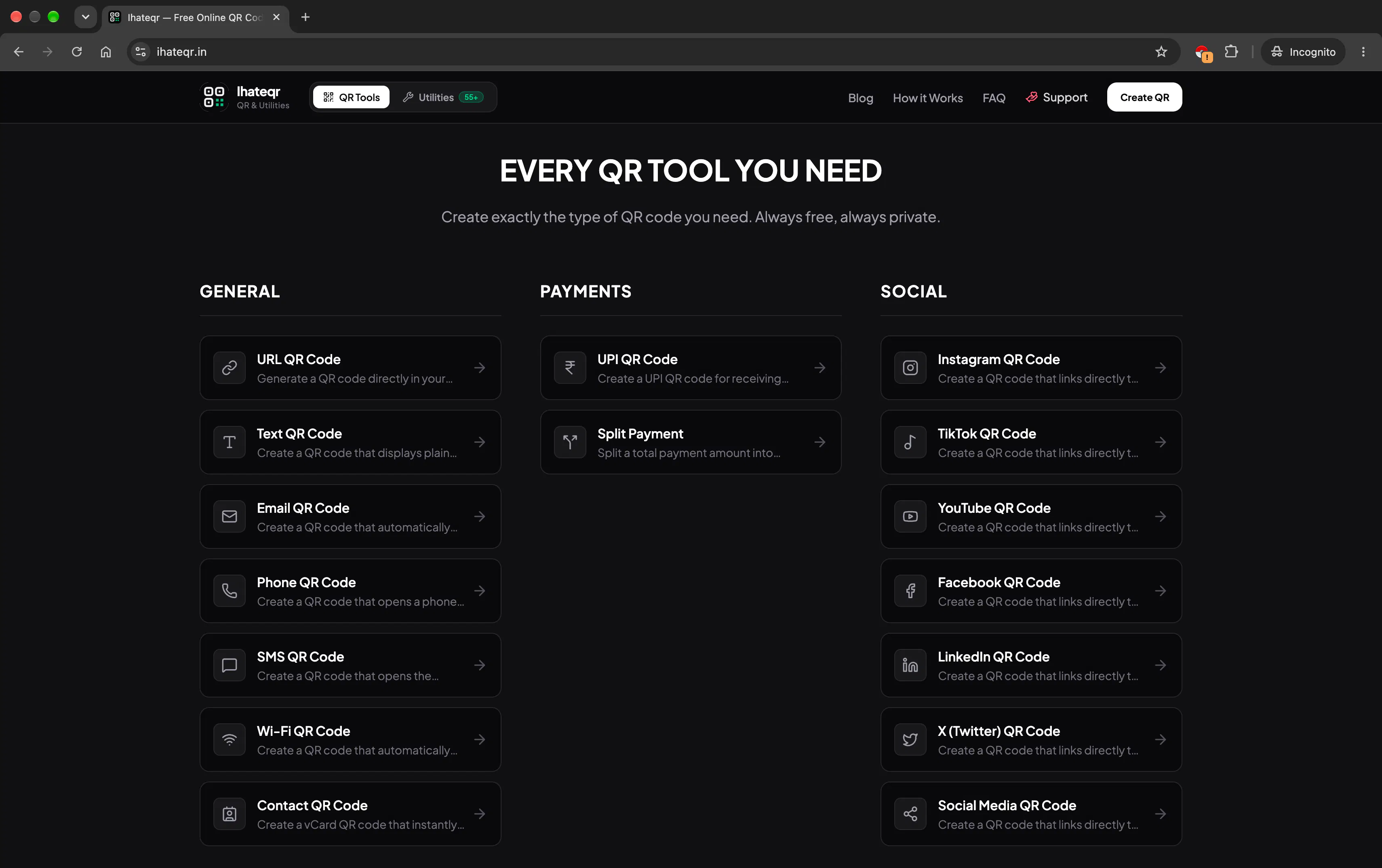1382x868 pixels.
Task: Click the arrow on Contact QR Code card
Action: click(480, 814)
